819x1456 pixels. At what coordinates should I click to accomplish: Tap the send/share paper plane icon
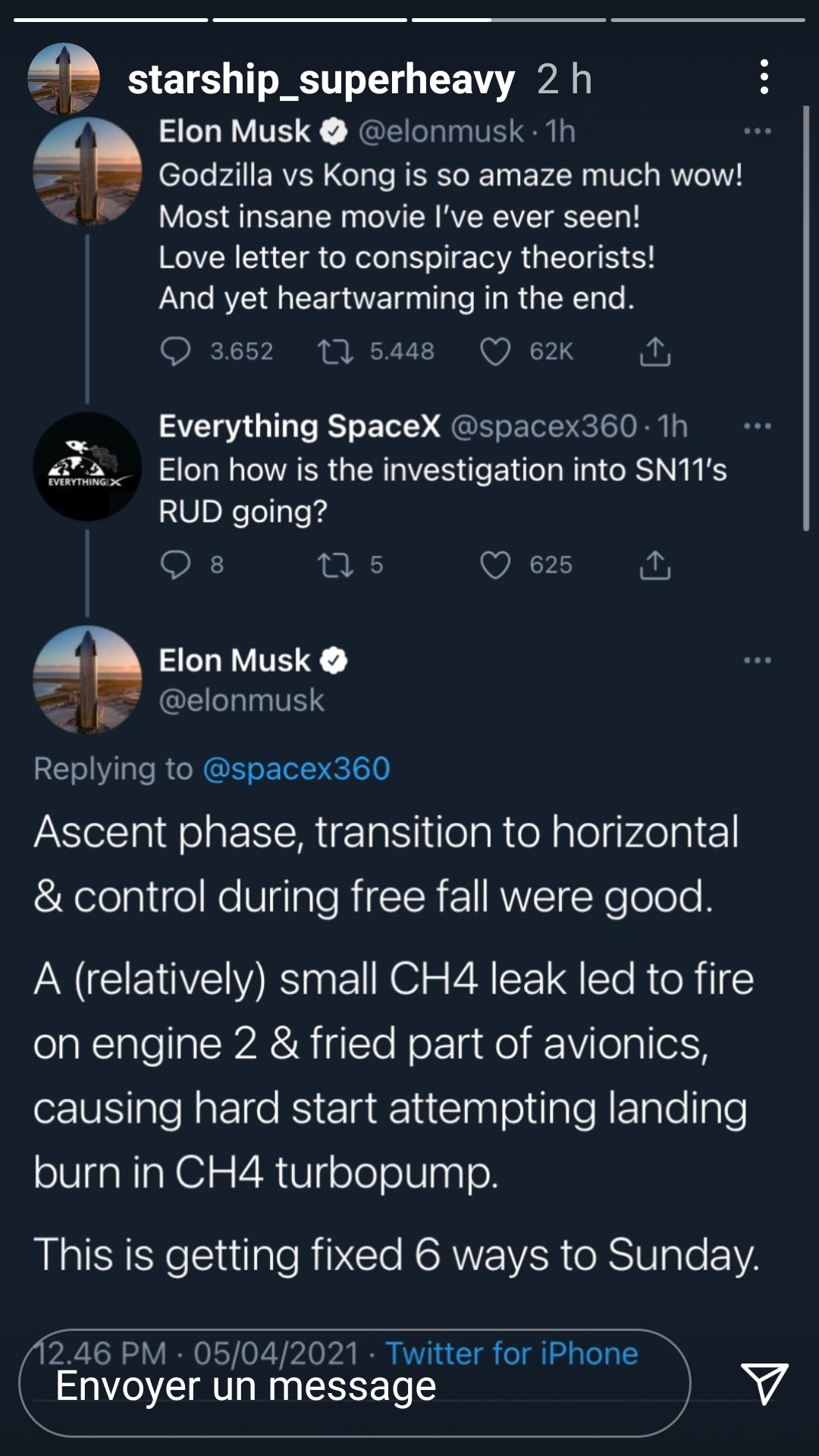coord(764,1382)
